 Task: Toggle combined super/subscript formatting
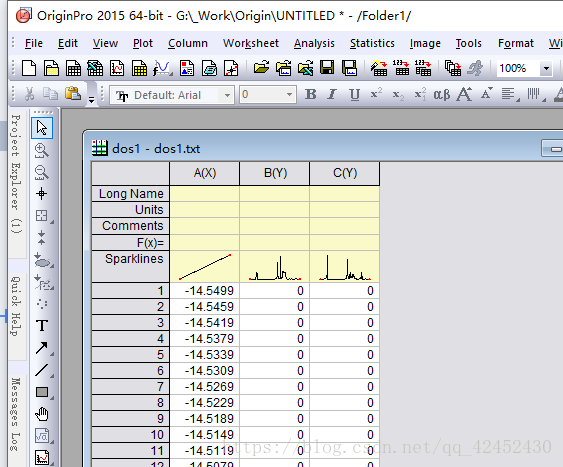[x=420, y=94]
